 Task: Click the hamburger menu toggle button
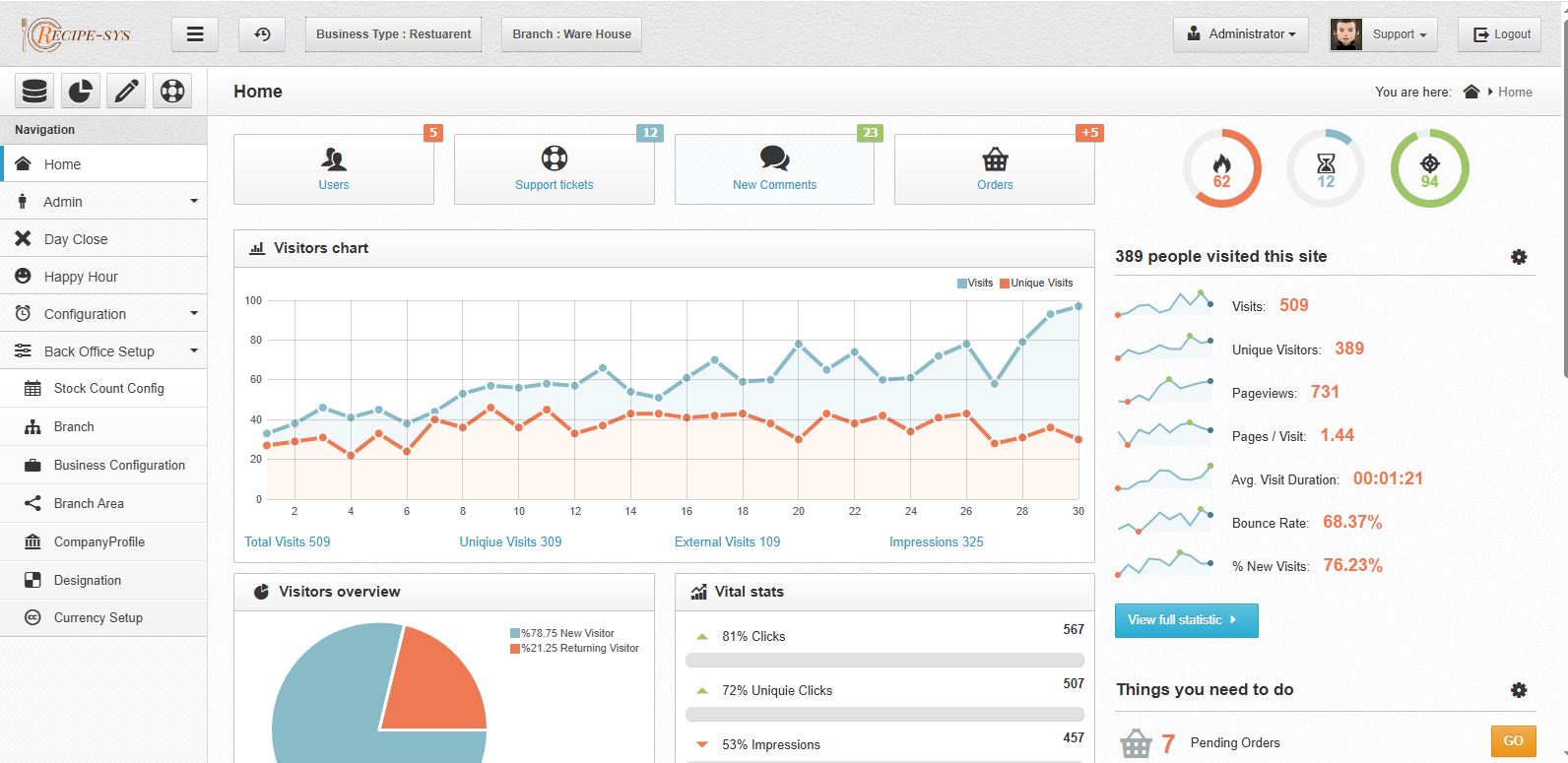[195, 34]
